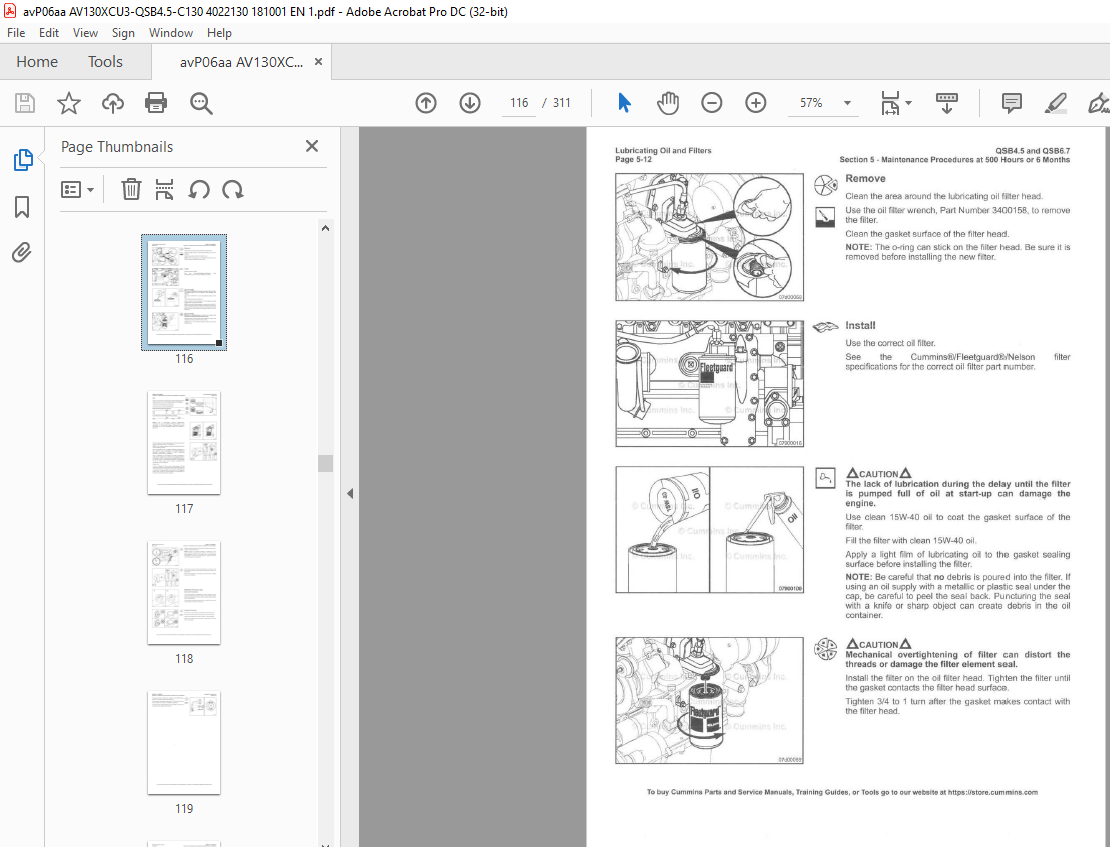Image resolution: width=1110 pixels, height=847 pixels.
Task: Click the print pages icon in thumbnails toolbar
Action: (x=164, y=190)
